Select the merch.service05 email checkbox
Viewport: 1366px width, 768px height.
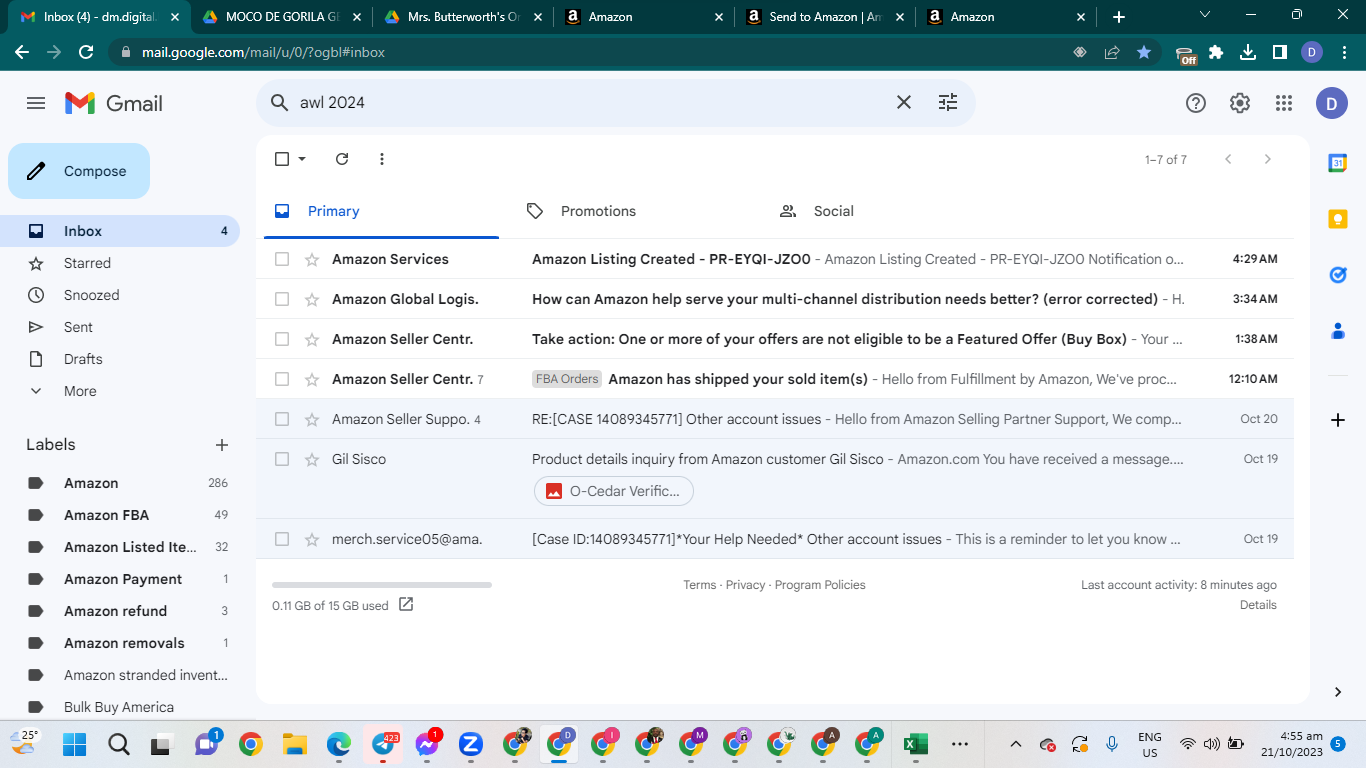(282, 539)
